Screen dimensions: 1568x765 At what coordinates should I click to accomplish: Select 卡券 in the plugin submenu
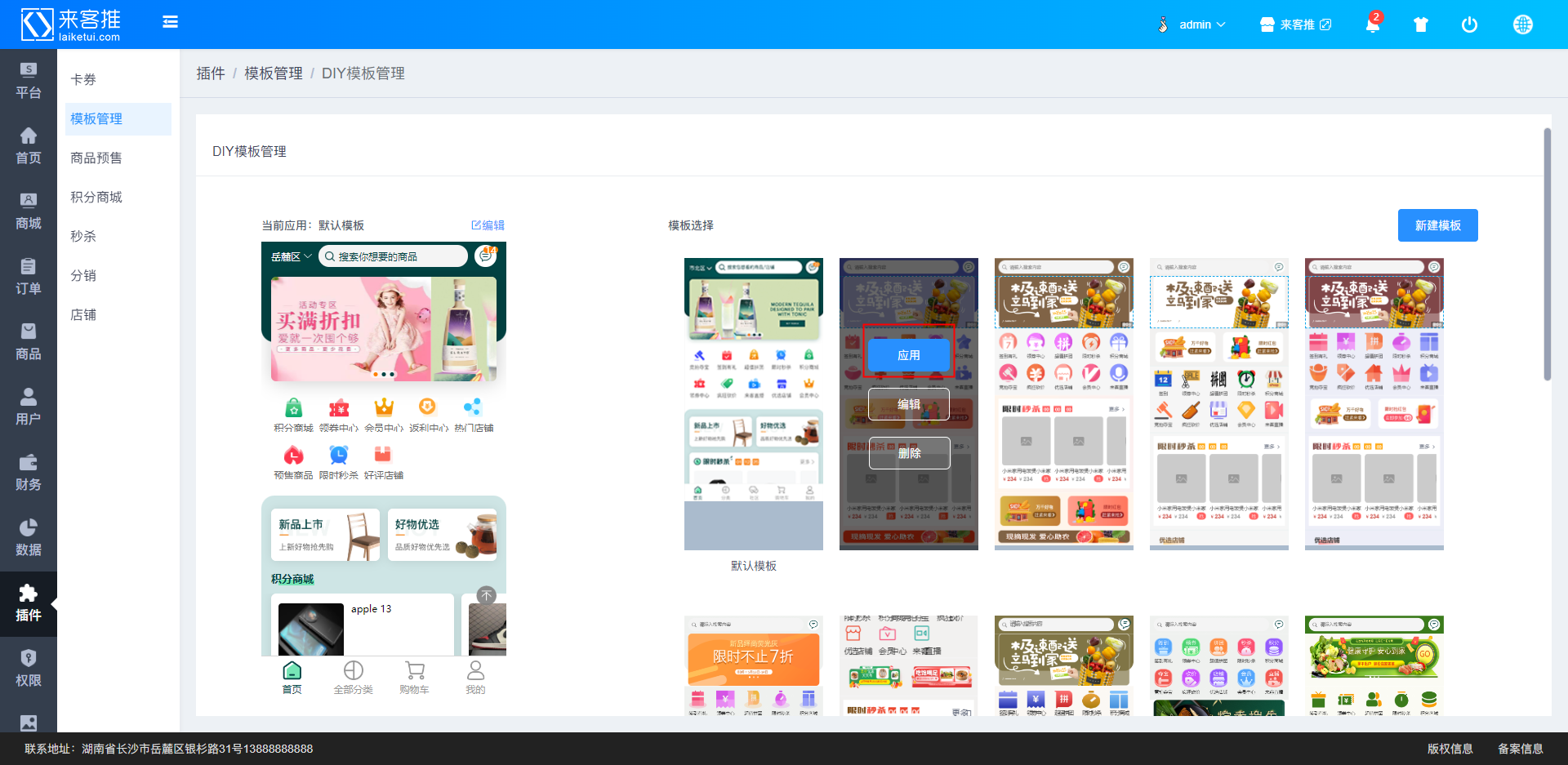point(118,79)
